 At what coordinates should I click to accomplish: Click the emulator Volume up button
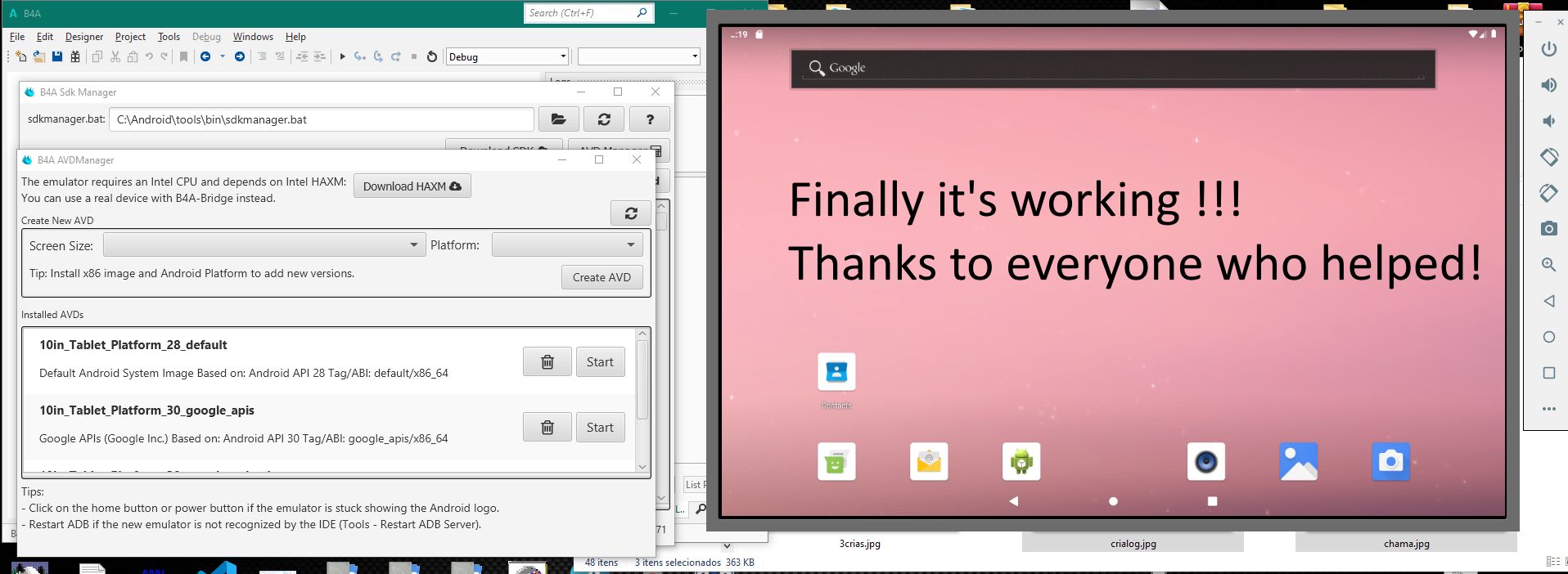pyautogui.click(x=1548, y=85)
